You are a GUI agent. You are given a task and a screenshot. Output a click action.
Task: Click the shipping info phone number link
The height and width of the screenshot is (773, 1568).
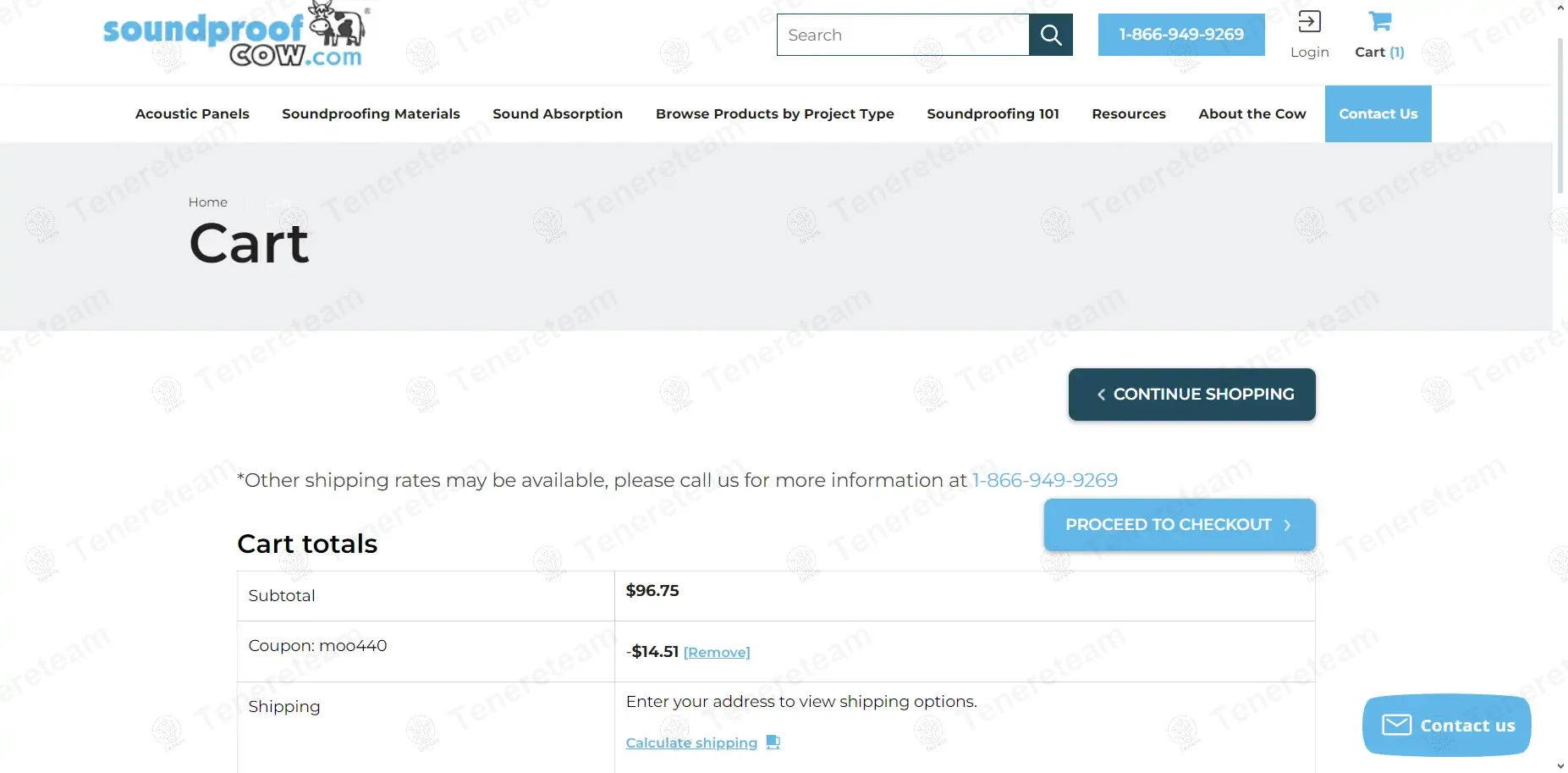click(1045, 480)
